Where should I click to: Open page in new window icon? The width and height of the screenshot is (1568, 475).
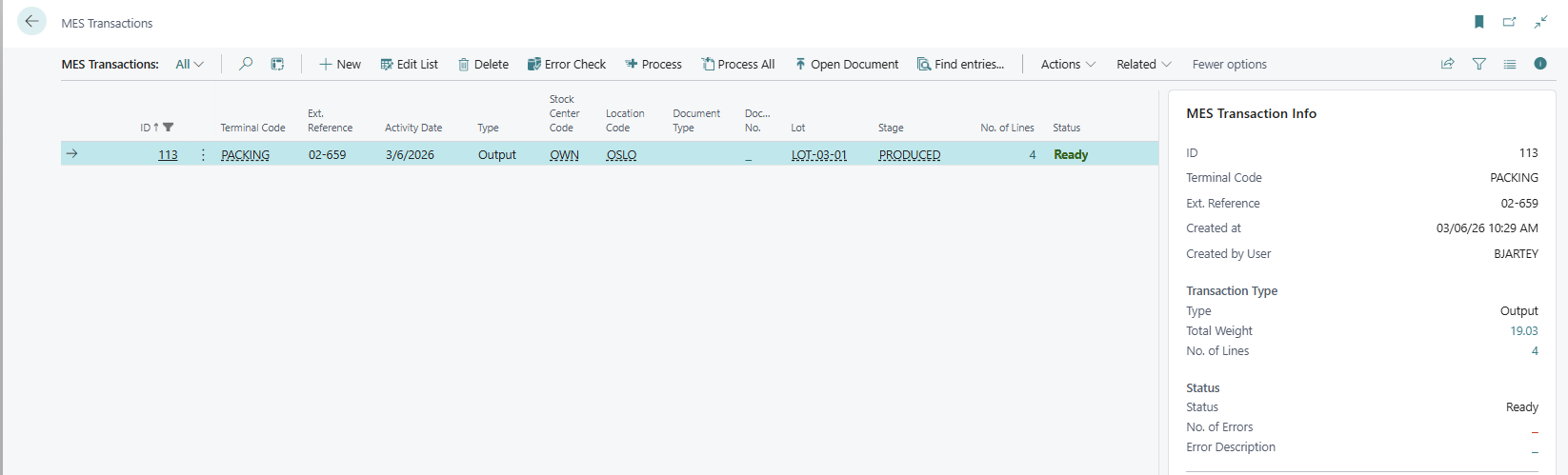(1510, 22)
